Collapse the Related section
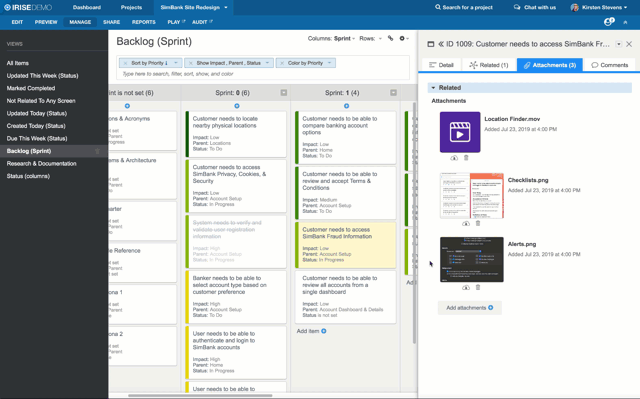 pos(433,88)
